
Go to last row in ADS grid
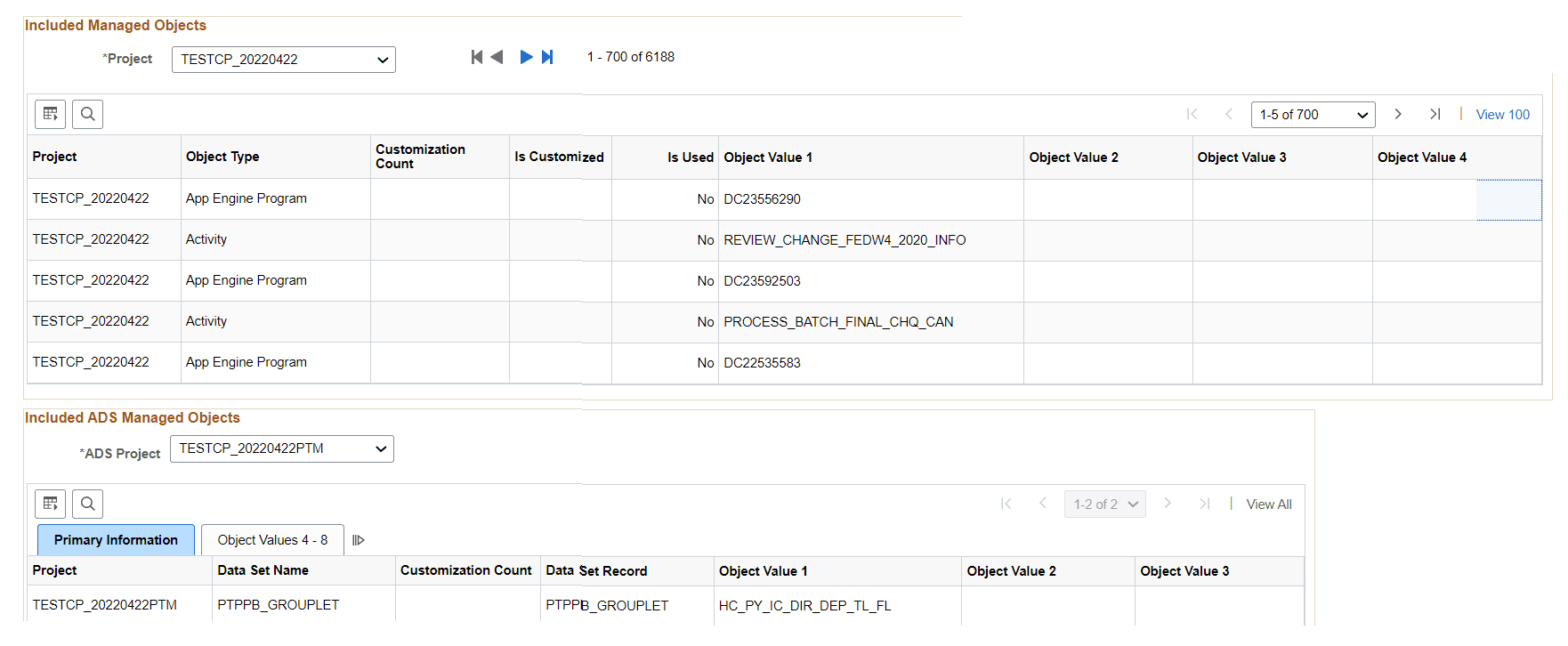[x=1204, y=504]
